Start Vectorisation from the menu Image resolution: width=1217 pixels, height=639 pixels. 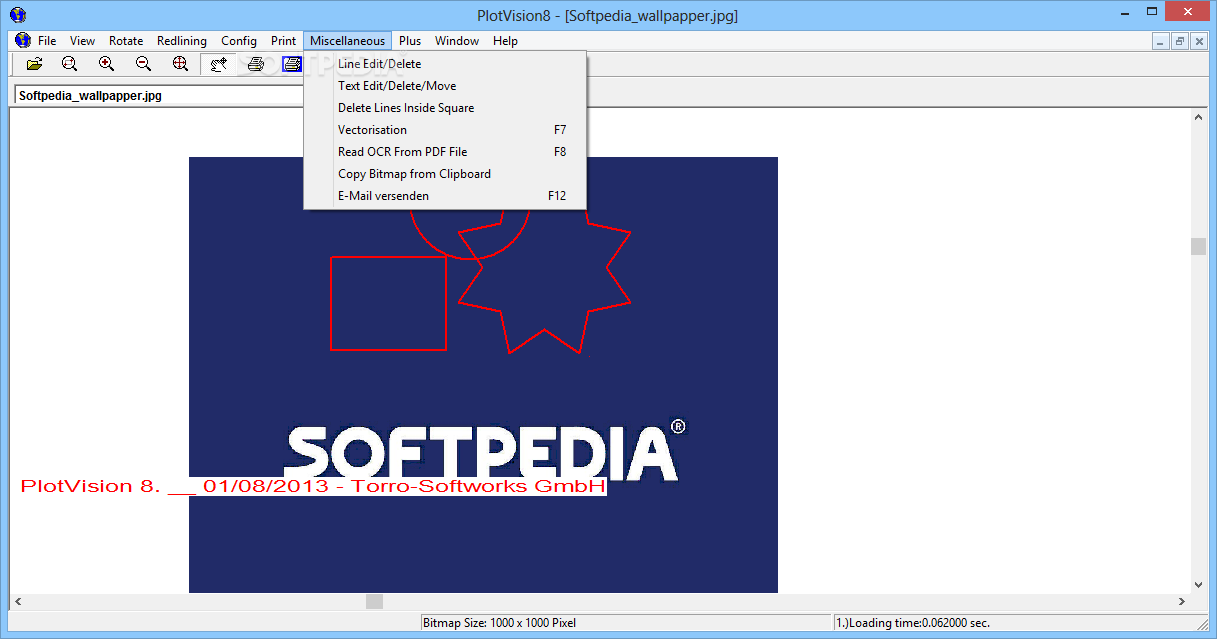click(x=445, y=130)
